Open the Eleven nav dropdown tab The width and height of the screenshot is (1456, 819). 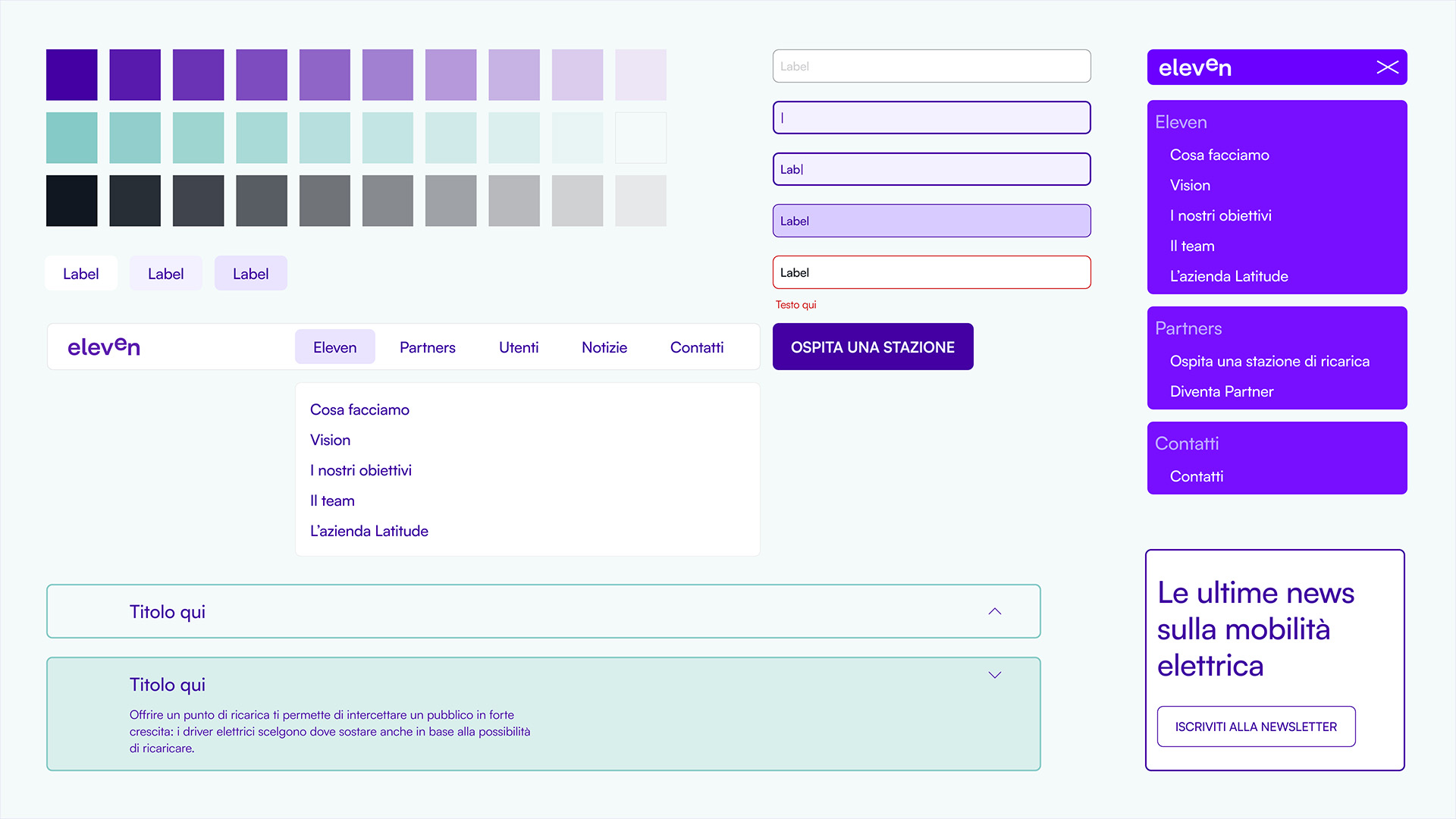click(334, 347)
